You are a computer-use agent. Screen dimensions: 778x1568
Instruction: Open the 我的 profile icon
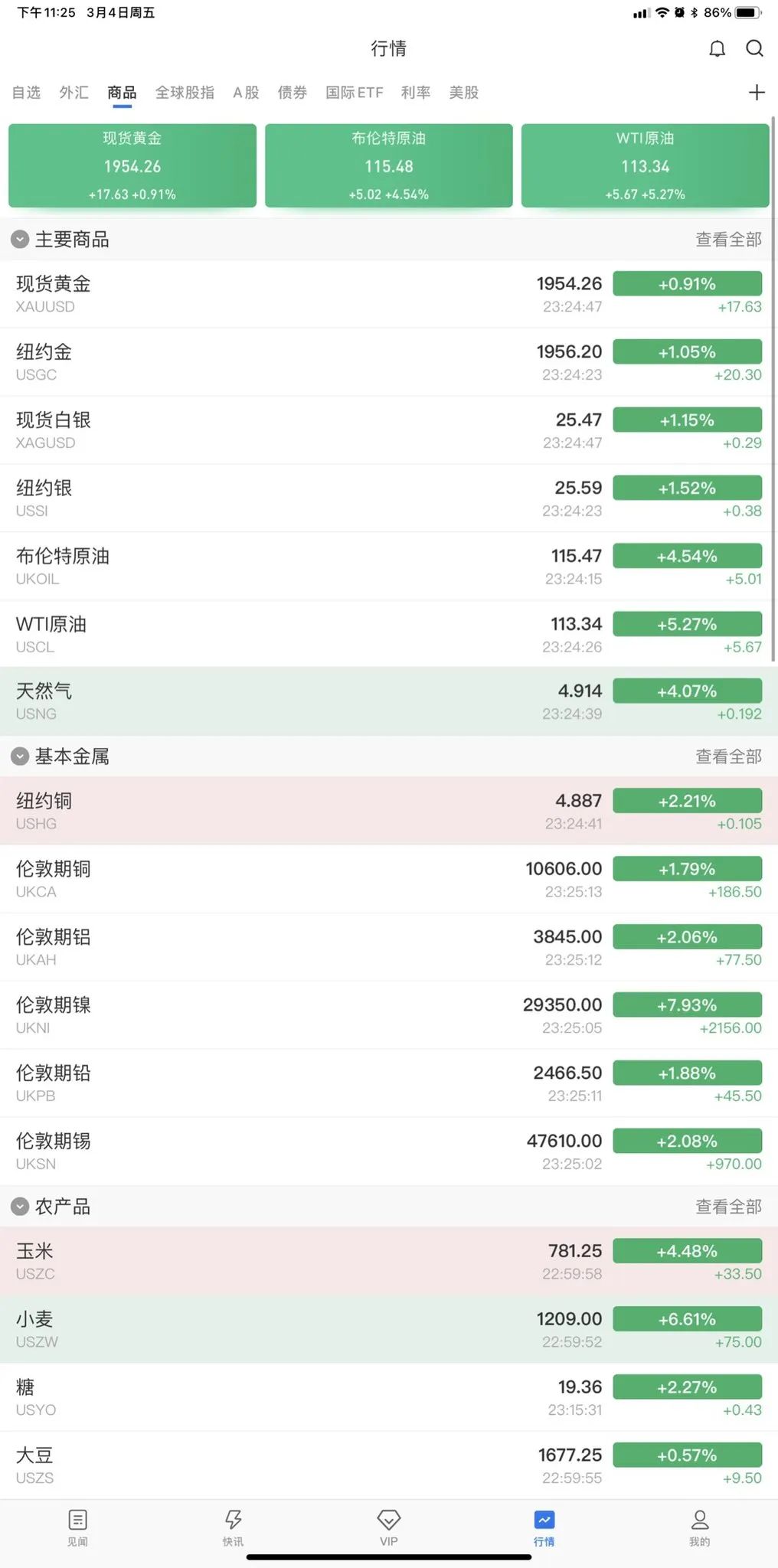699,1530
